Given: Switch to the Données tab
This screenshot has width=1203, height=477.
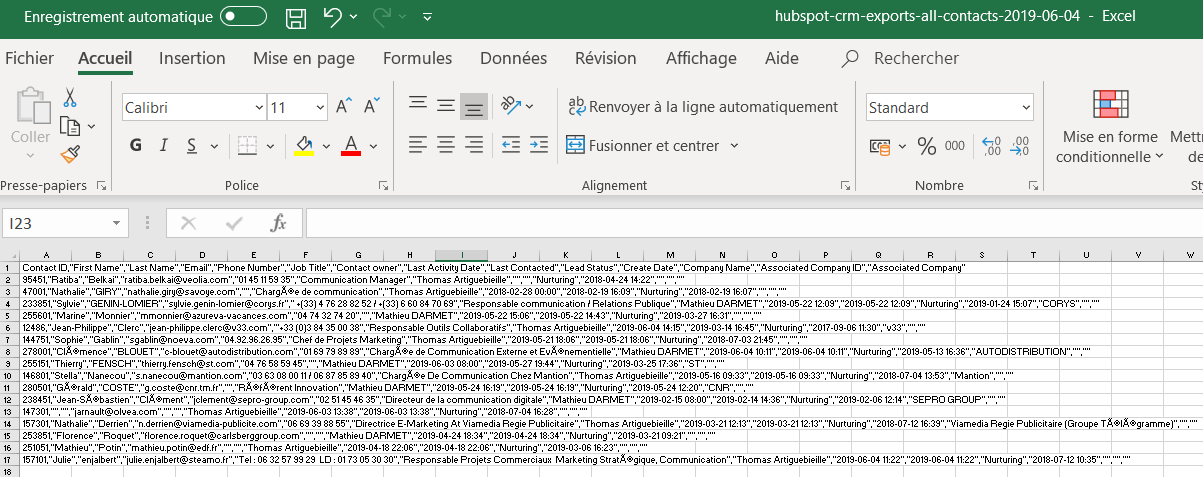Looking at the screenshot, I should [x=513, y=59].
